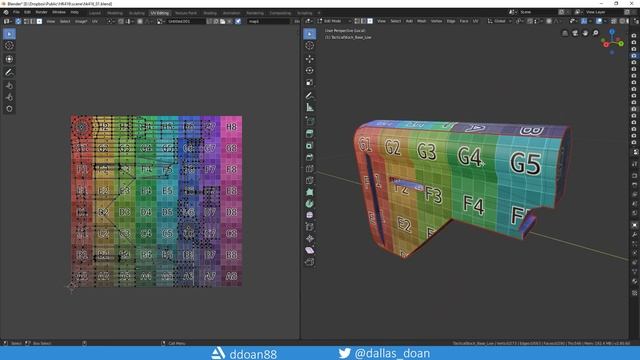Select the Edge Slide tool
This screenshot has width=640, height=360.
click(x=310, y=227)
